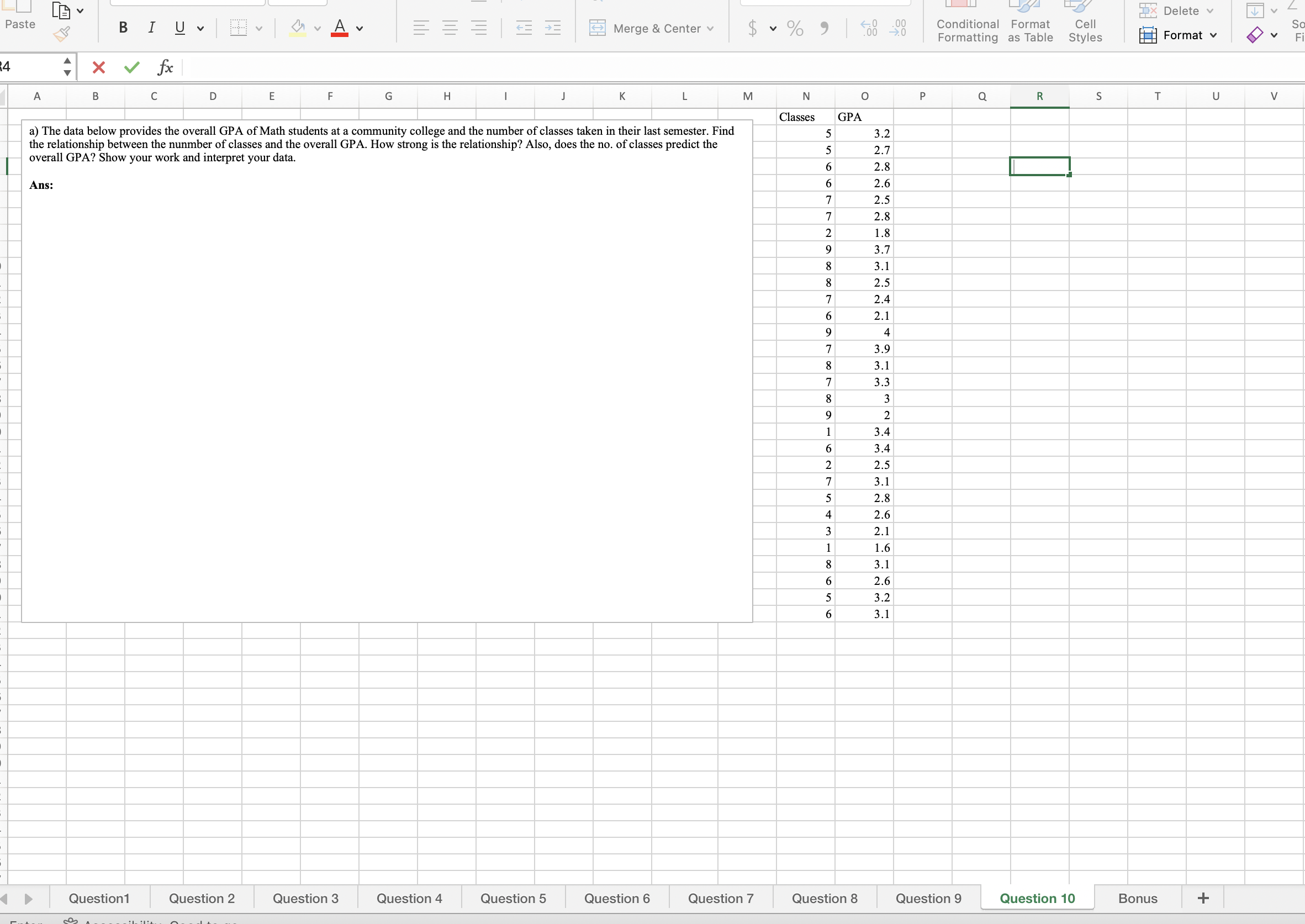
Task: Open the Borders dropdown
Action: click(259, 28)
